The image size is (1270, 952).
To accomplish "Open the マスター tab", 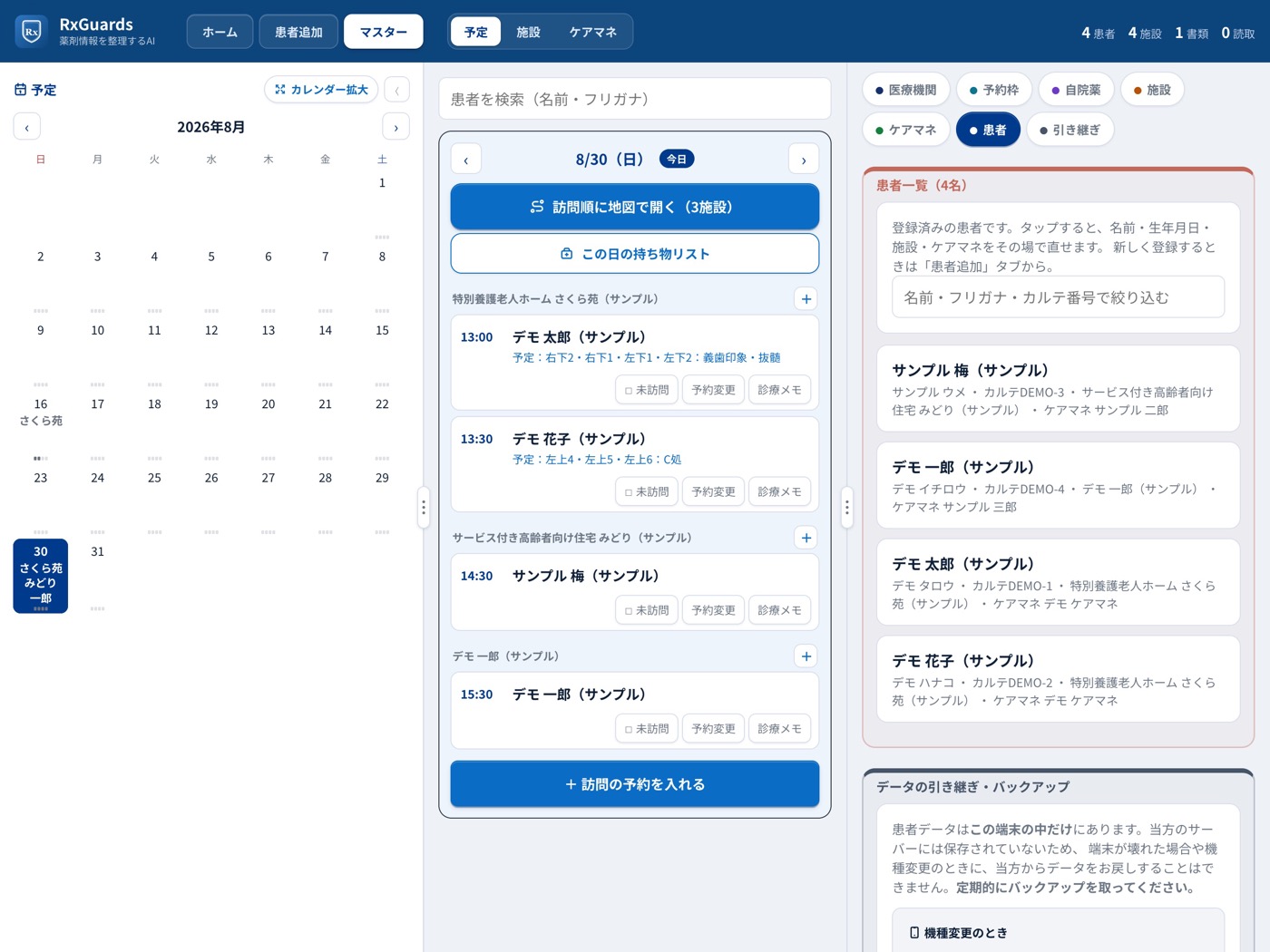I will tap(383, 32).
